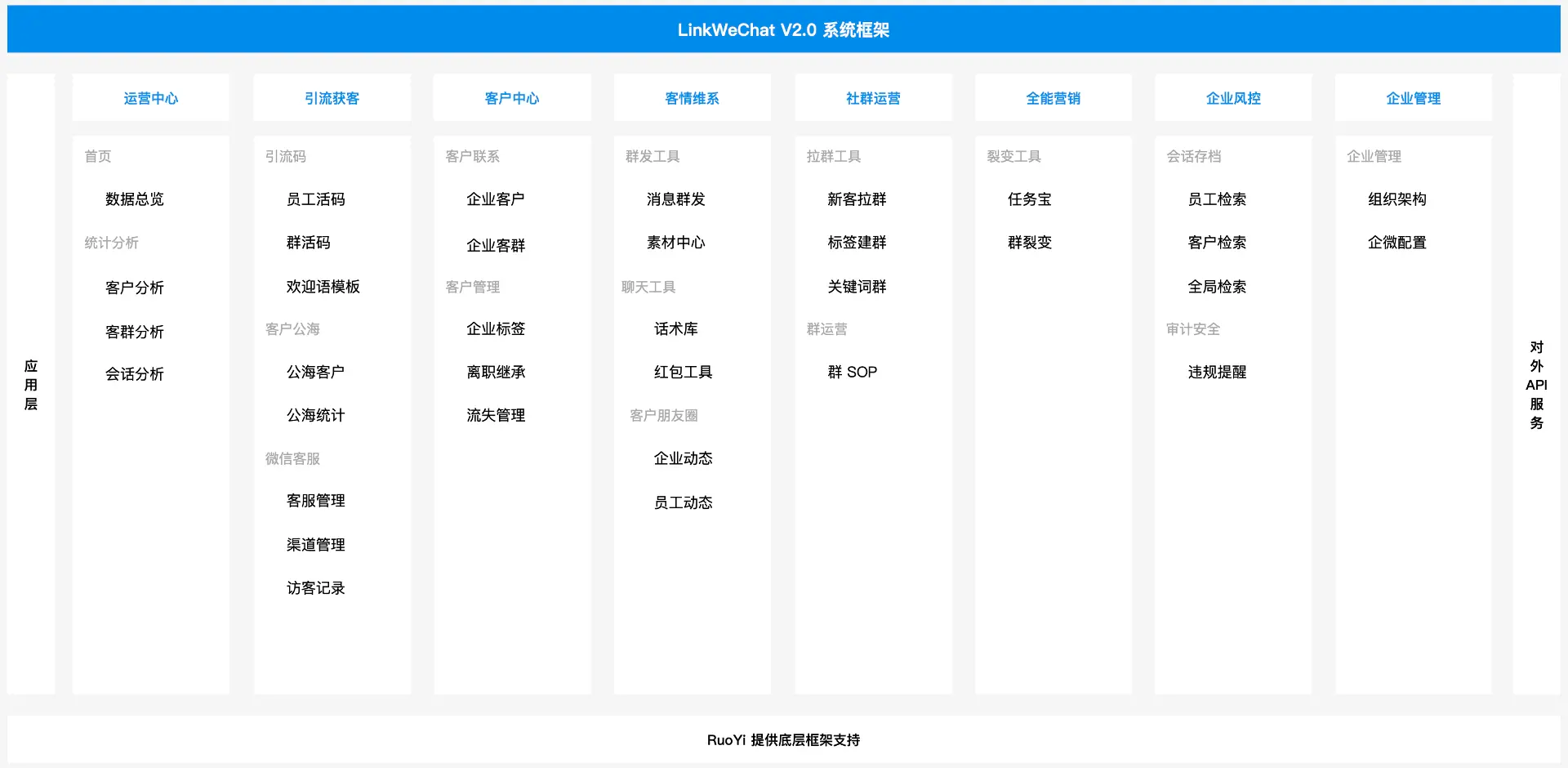Click the gray 引流码 group label

(x=286, y=156)
